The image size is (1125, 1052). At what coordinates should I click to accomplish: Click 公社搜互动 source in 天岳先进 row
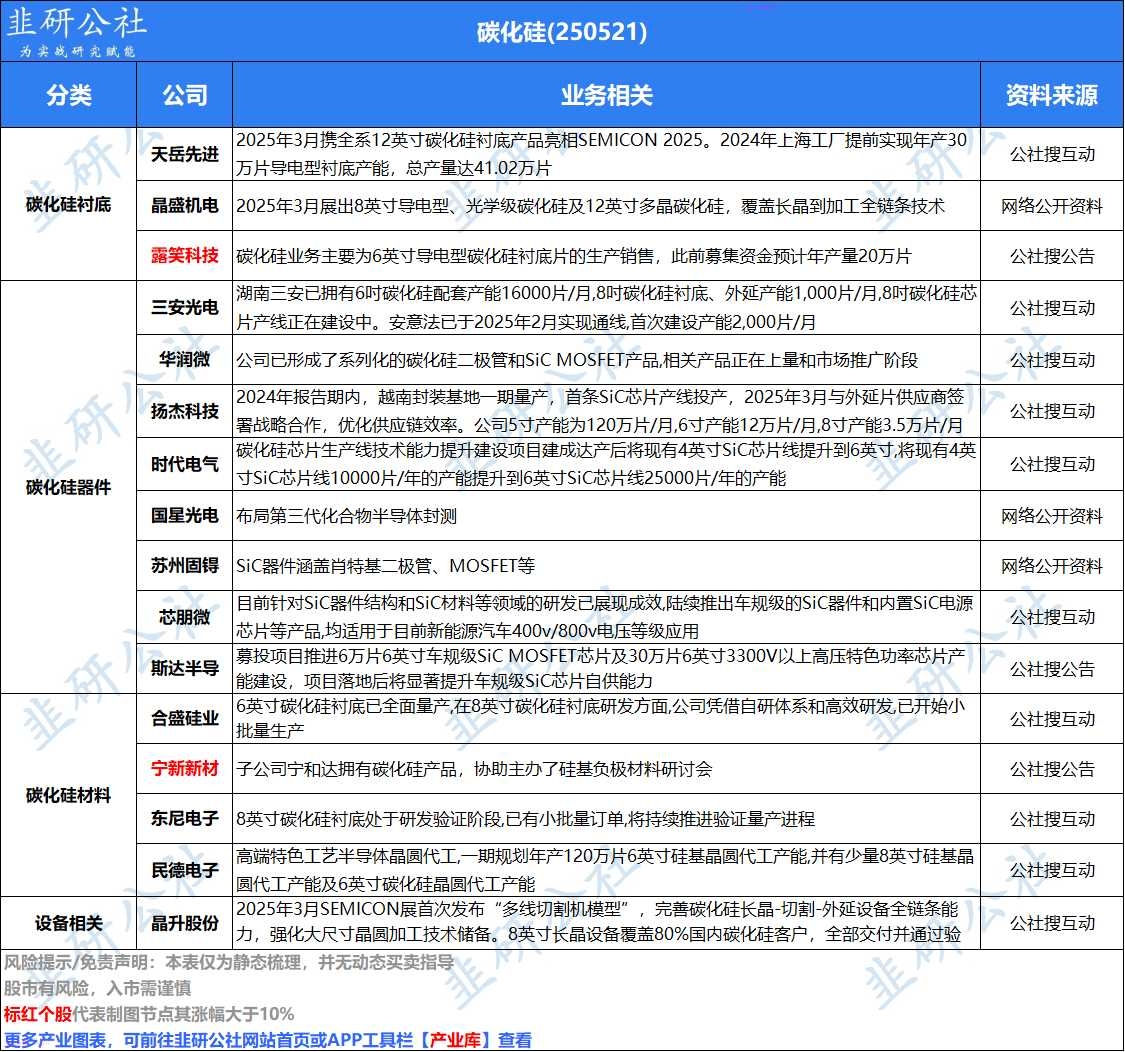tap(1052, 154)
